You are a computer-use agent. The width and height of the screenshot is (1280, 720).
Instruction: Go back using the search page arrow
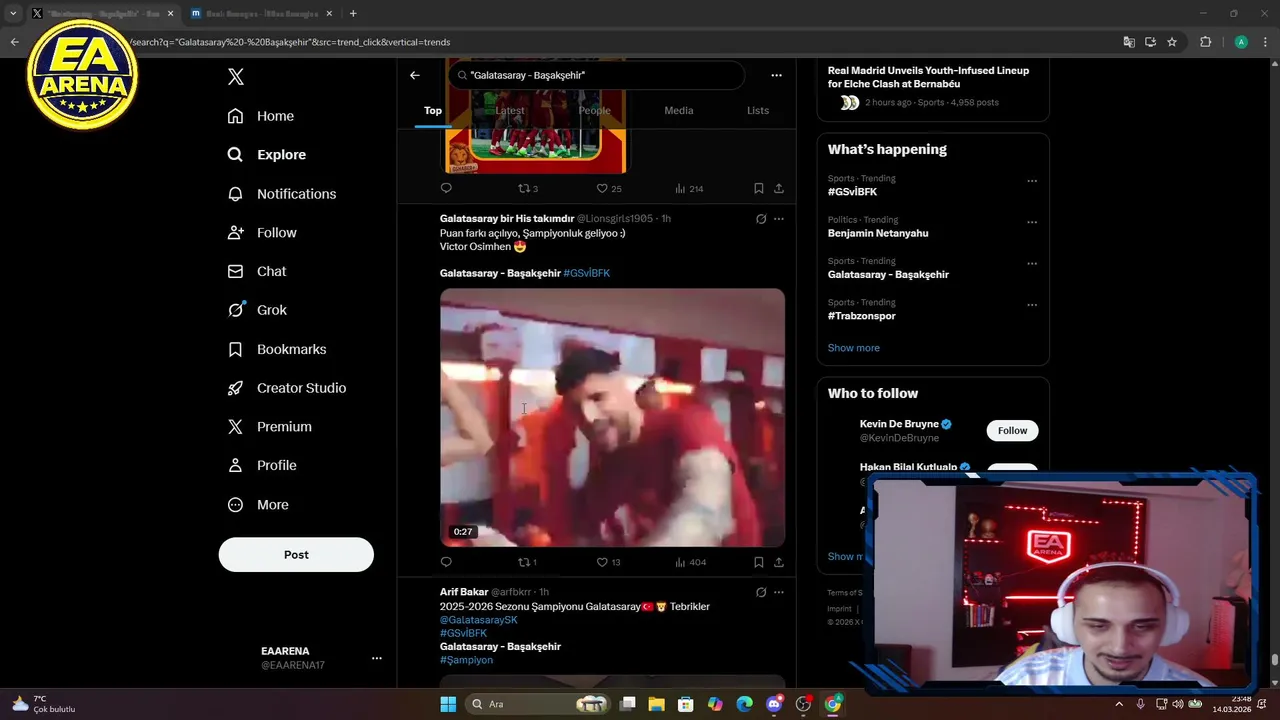[414, 75]
